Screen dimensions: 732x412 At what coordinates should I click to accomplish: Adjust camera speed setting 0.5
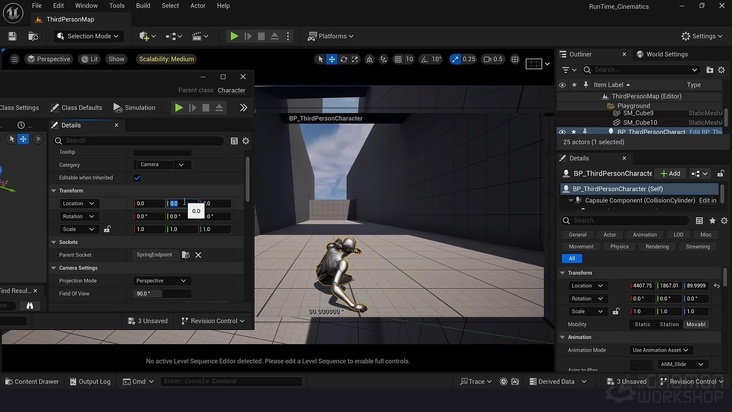(x=493, y=59)
